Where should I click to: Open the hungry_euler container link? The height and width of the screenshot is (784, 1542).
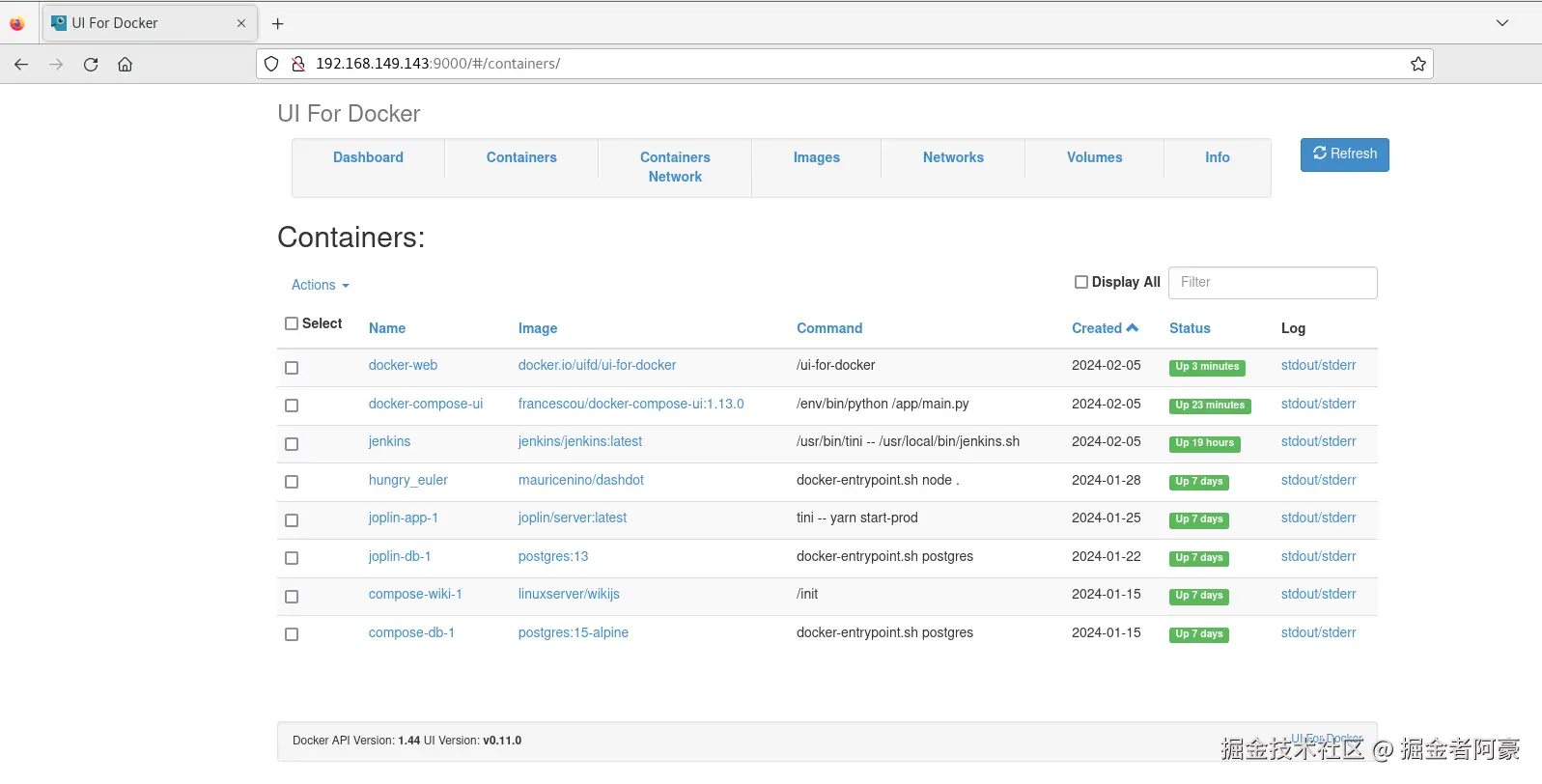[x=408, y=480]
